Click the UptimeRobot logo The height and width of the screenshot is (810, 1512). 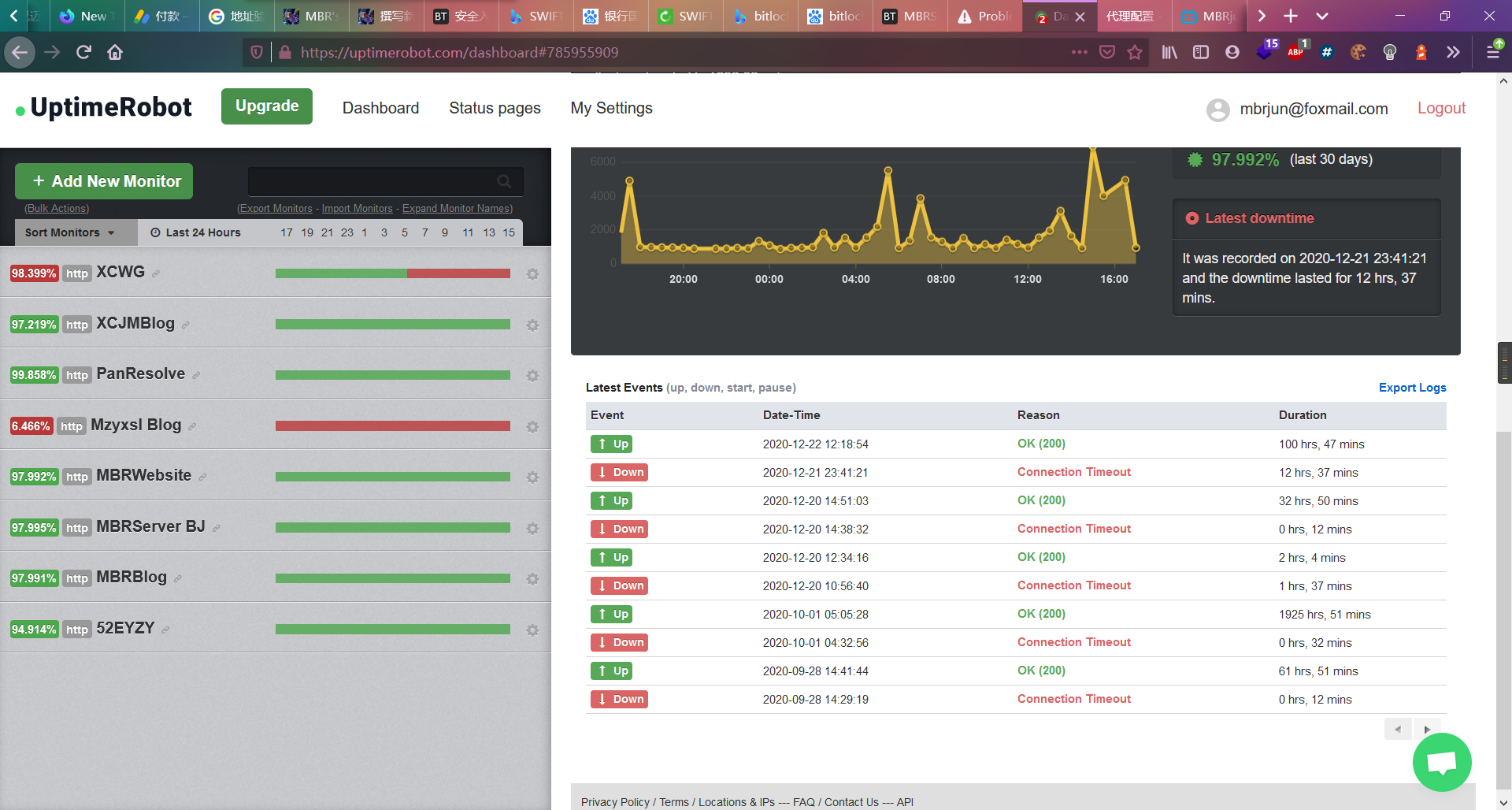pos(103,107)
